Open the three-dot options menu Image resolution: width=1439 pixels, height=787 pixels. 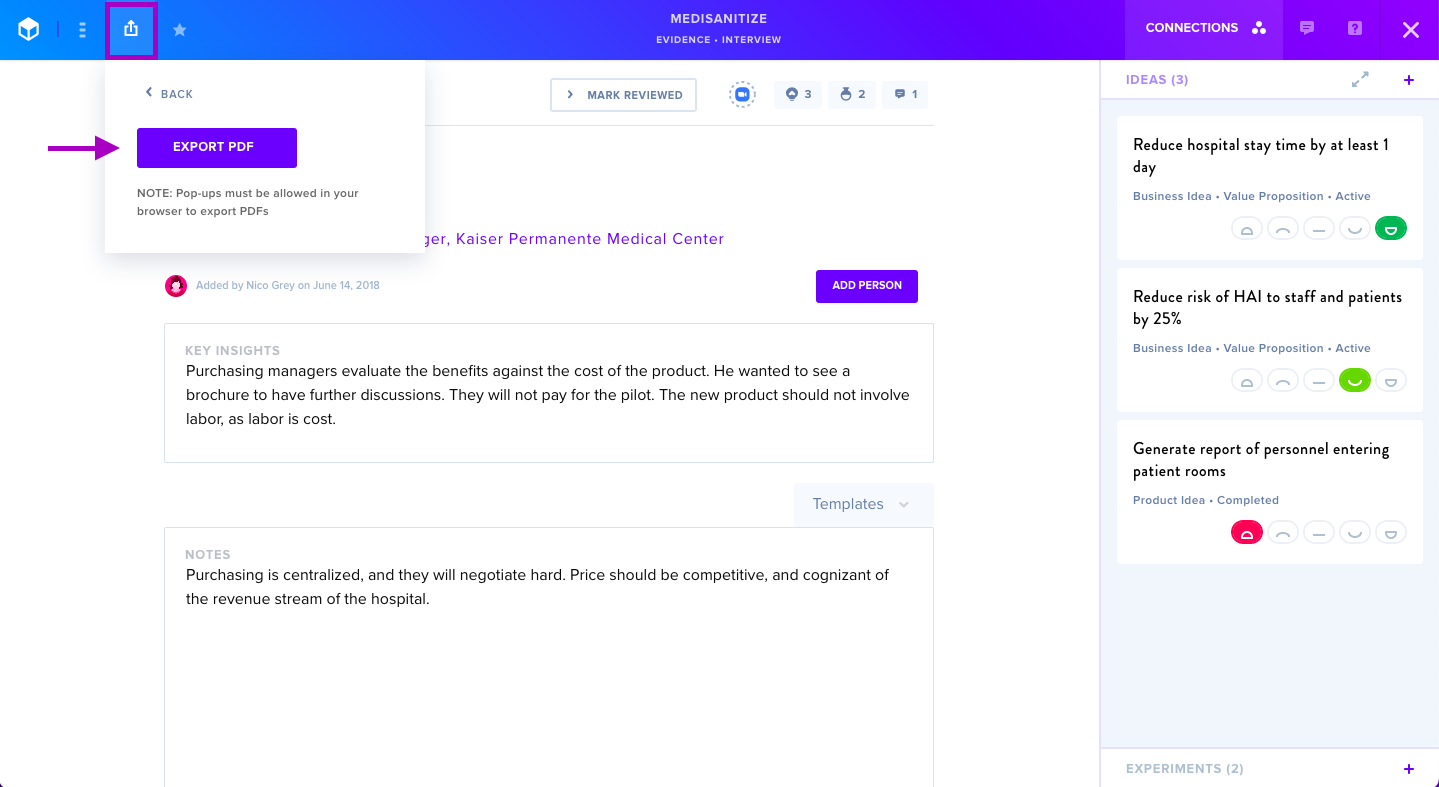[x=82, y=30]
